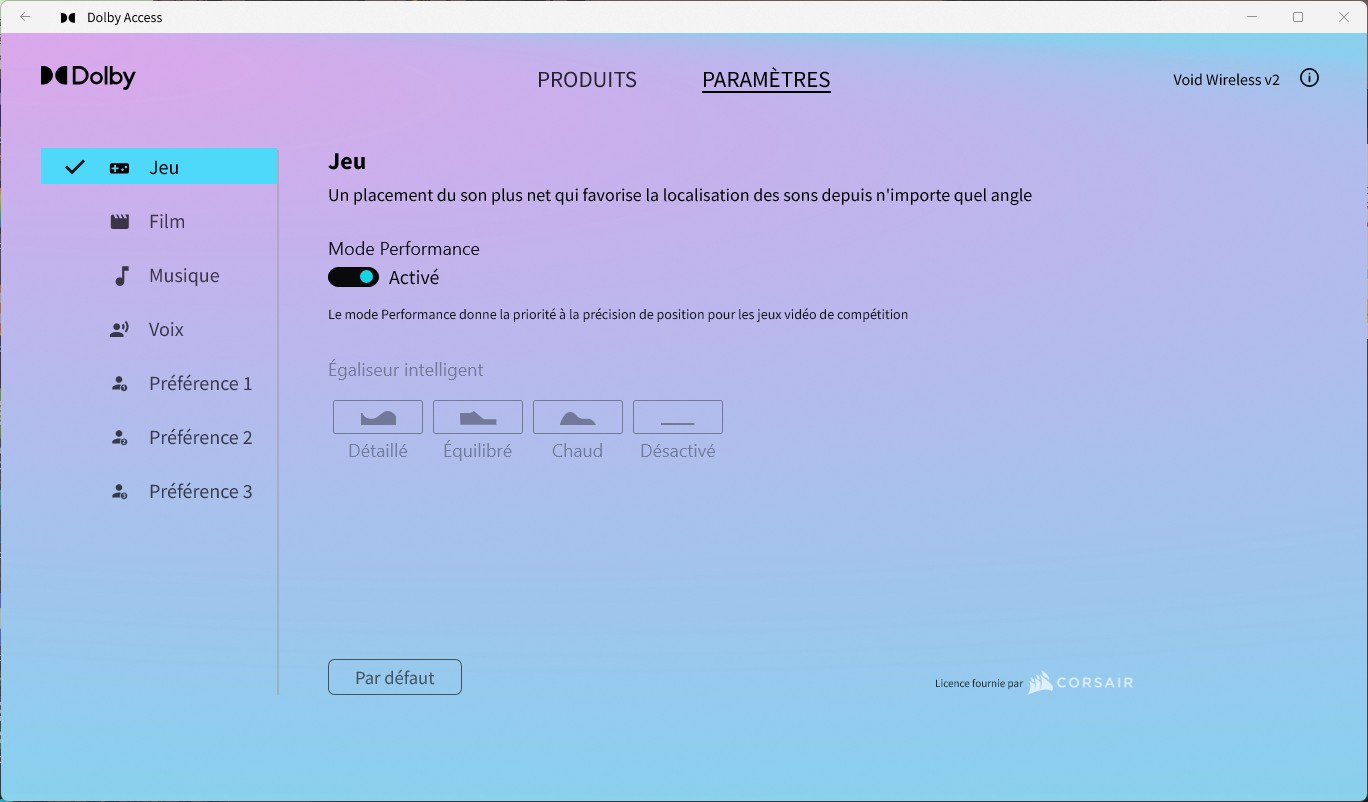Image resolution: width=1368 pixels, height=802 pixels.
Task: Open the info icon next to Void Wireless v2
Action: click(x=1309, y=78)
